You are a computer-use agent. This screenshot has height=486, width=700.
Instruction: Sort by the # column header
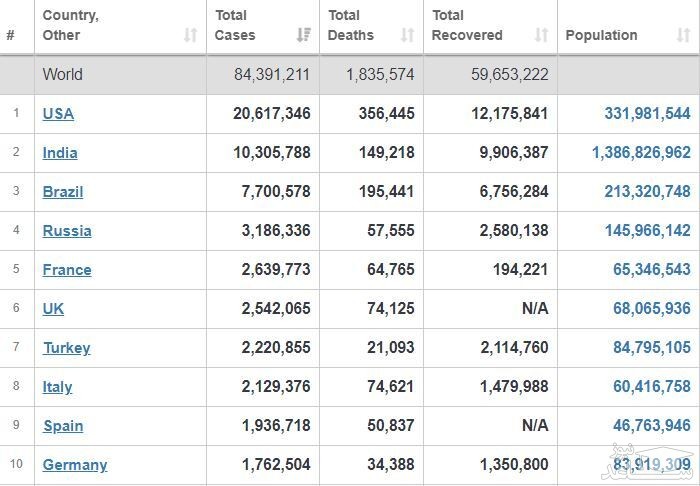10,35
